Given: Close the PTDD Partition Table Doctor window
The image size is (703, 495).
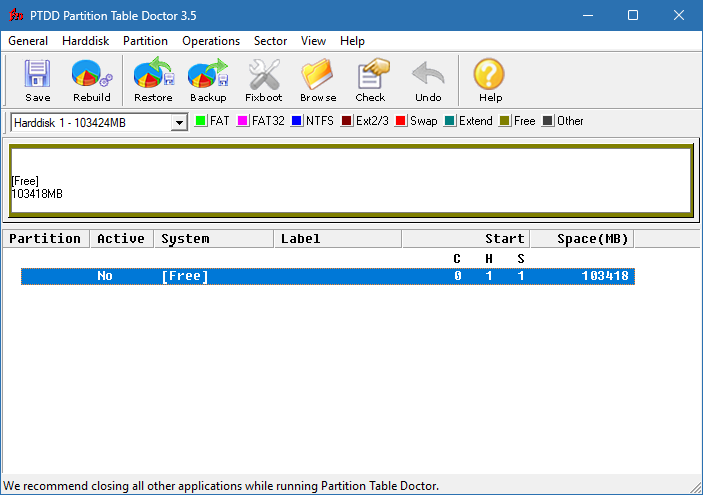Looking at the screenshot, I should point(679,15).
